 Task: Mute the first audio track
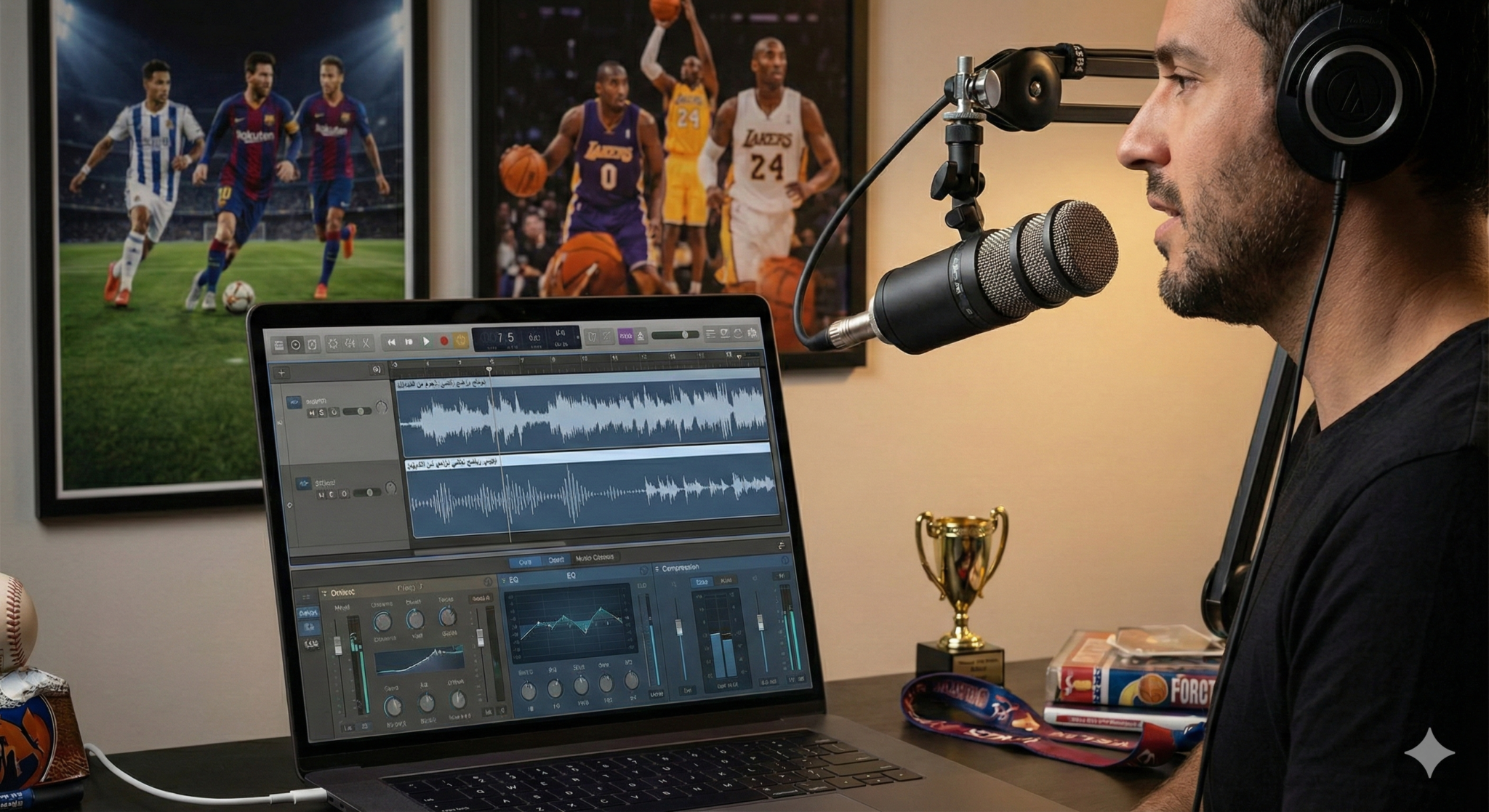(312, 412)
